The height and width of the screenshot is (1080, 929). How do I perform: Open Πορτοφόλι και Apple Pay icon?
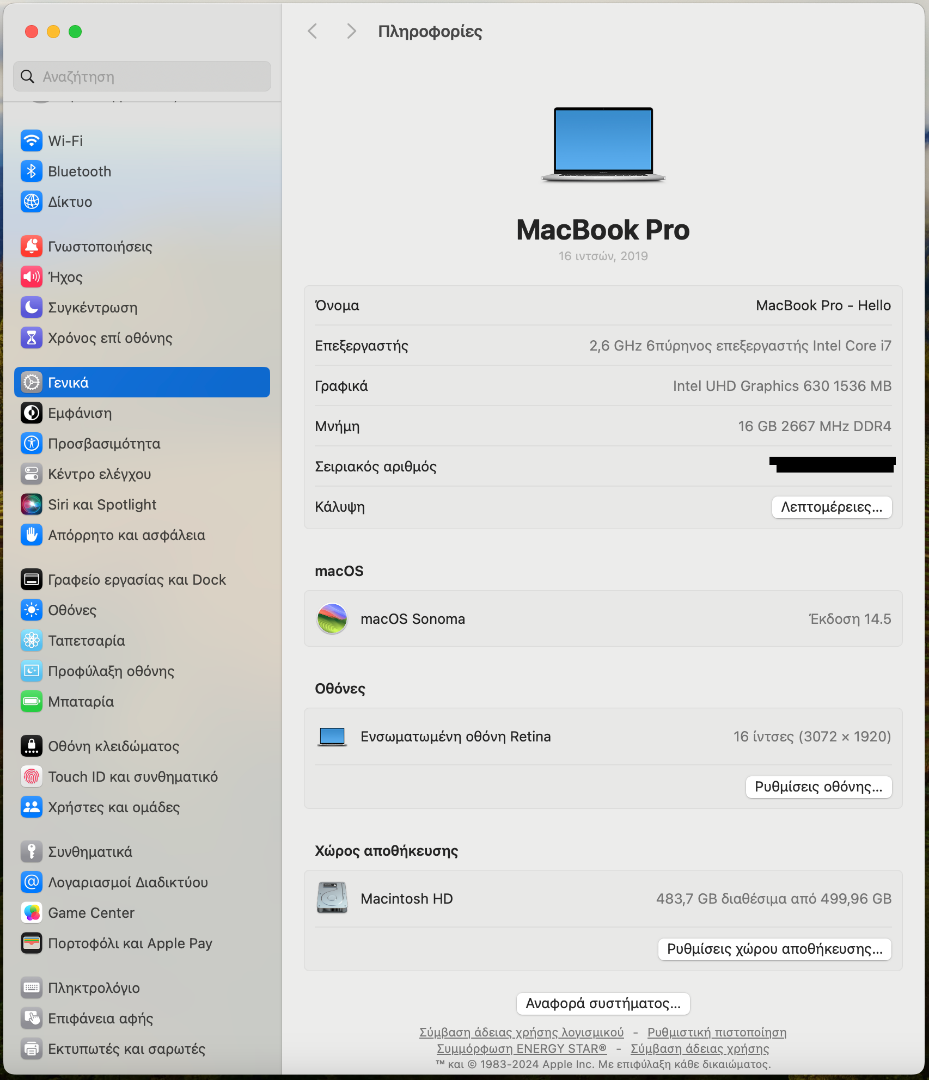click(x=31, y=943)
